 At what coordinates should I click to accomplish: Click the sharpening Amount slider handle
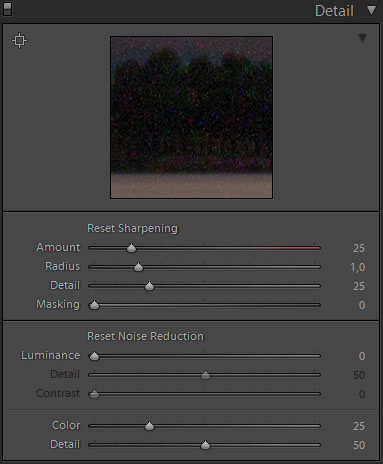pos(131,248)
